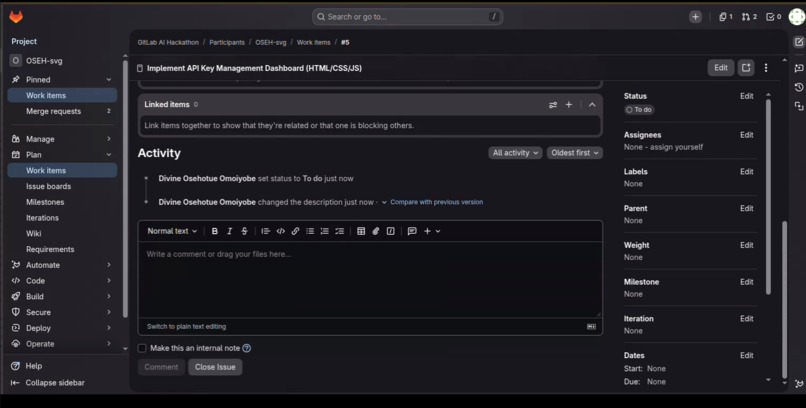The width and height of the screenshot is (806, 408).
Task: Open Merge requests in Pinned section
Action: 62,111
